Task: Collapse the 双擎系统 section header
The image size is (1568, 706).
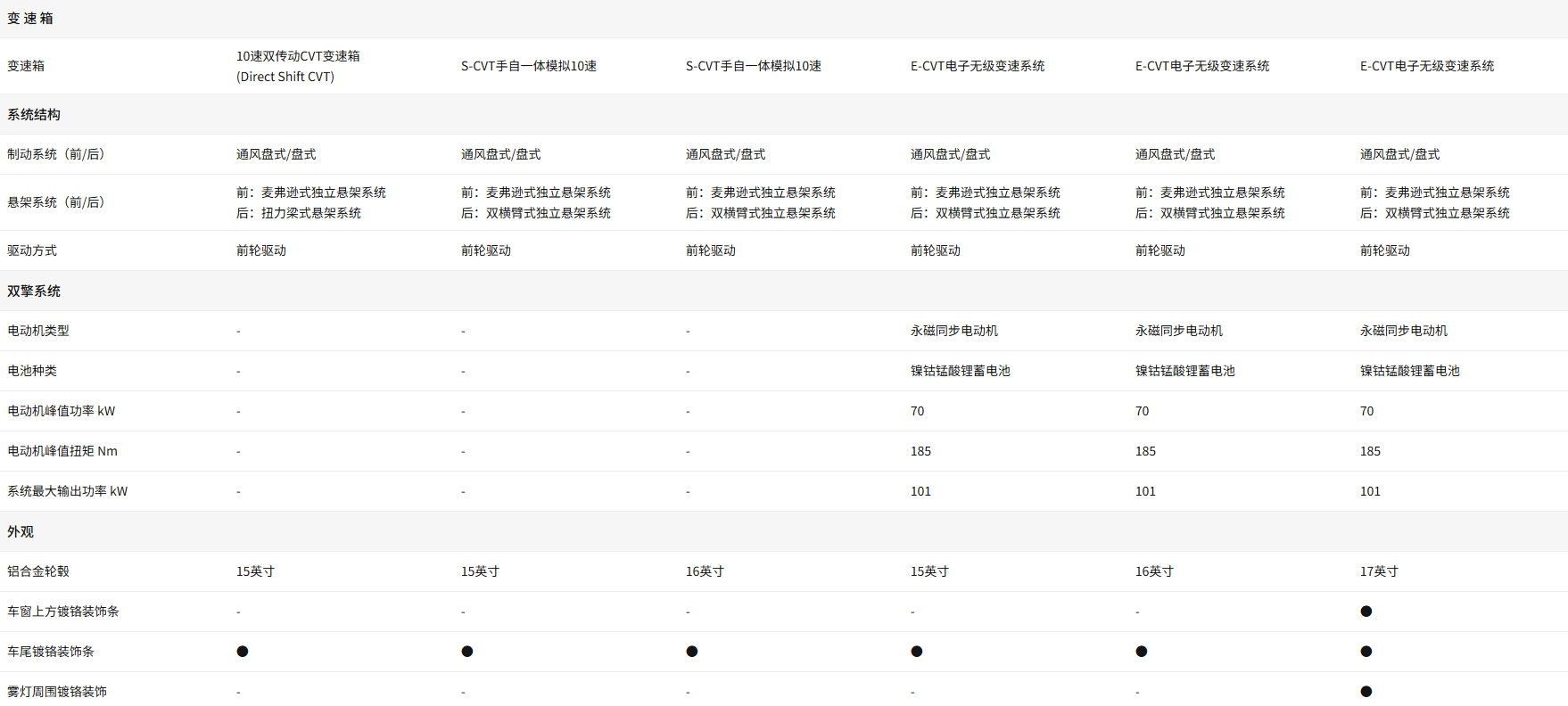Action: pyautogui.click(x=34, y=291)
